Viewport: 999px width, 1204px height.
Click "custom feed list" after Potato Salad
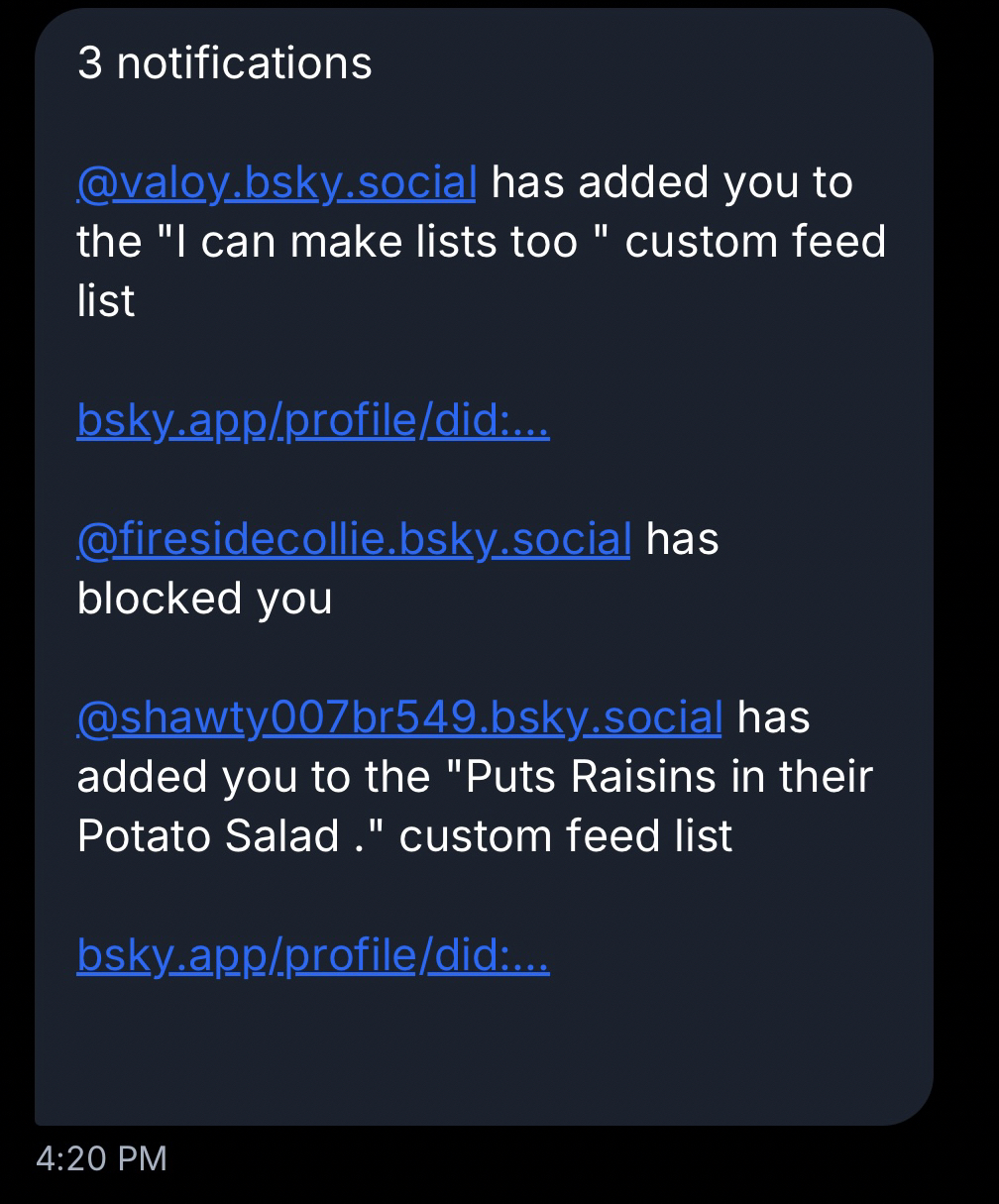click(565, 837)
